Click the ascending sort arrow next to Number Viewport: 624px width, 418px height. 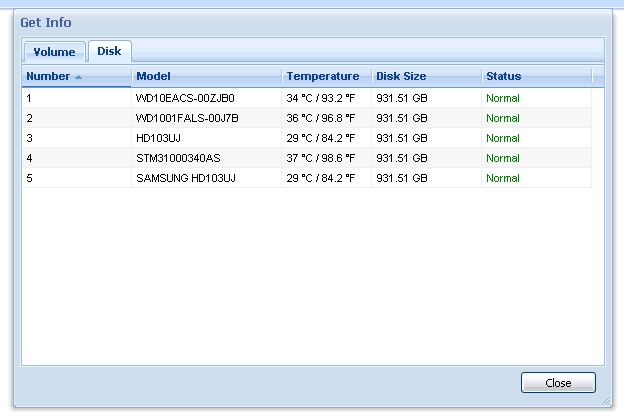point(78,77)
